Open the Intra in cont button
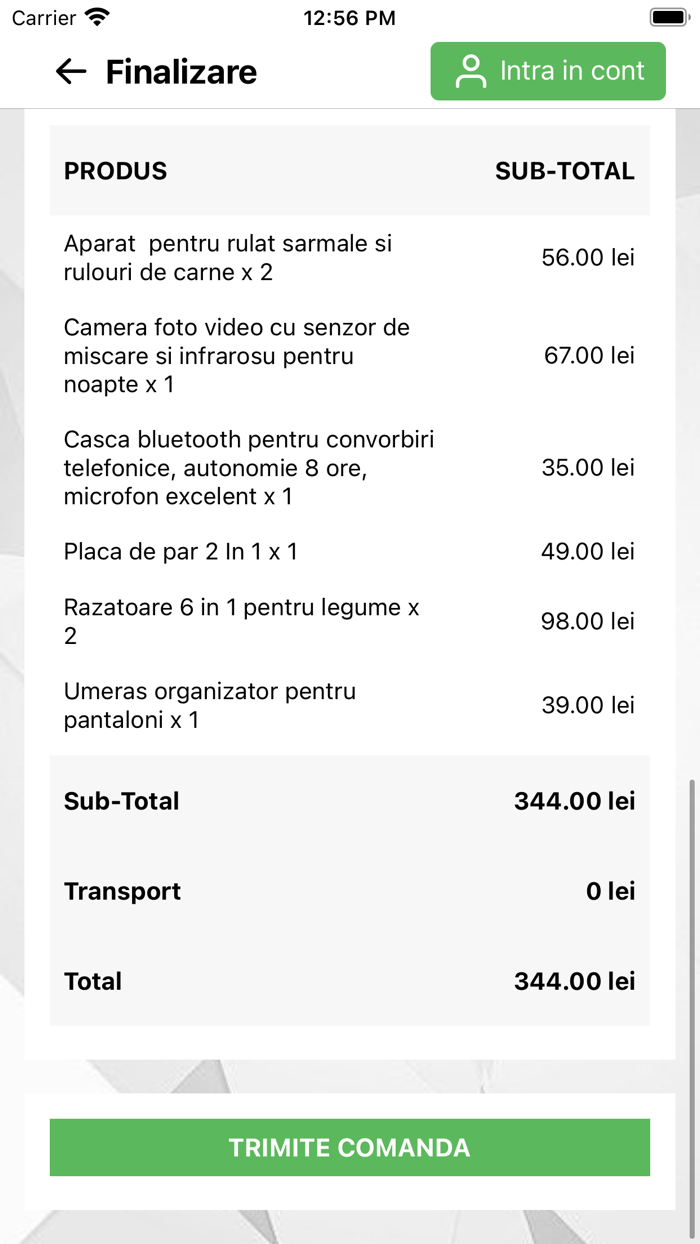The height and width of the screenshot is (1244, 700). point(548,71)
